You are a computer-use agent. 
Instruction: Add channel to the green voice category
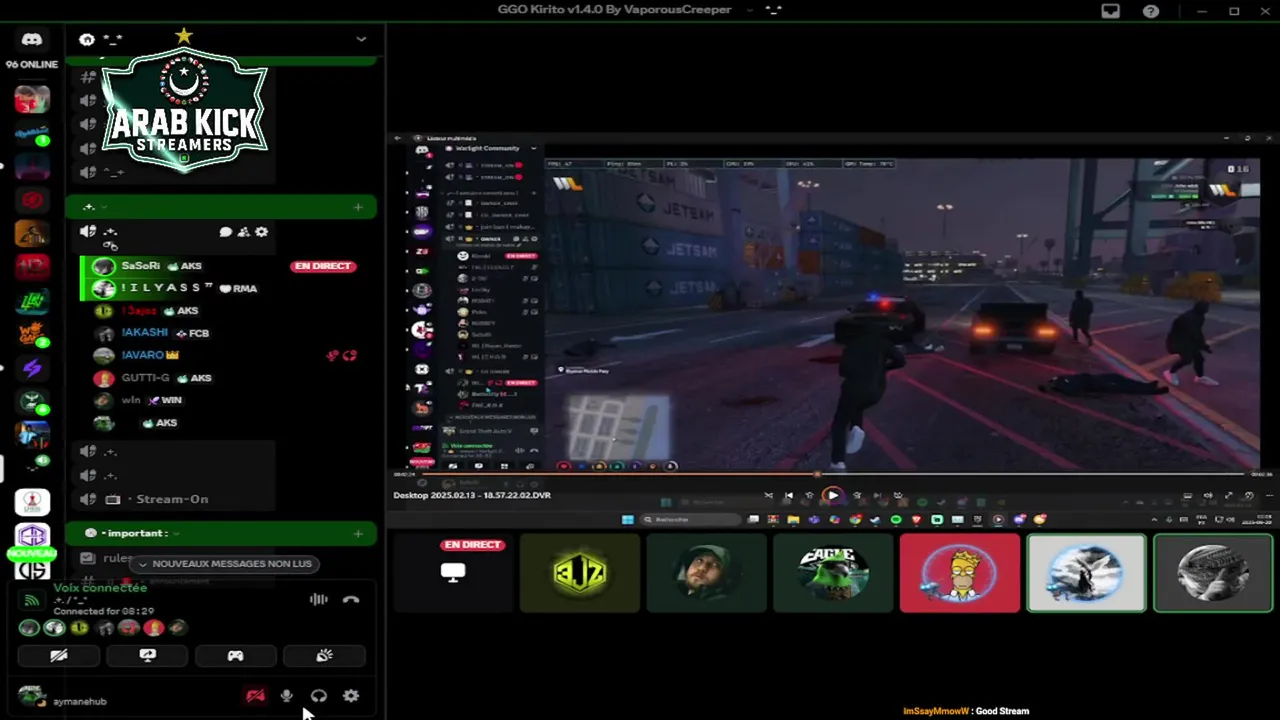click(x=358, y=207)
